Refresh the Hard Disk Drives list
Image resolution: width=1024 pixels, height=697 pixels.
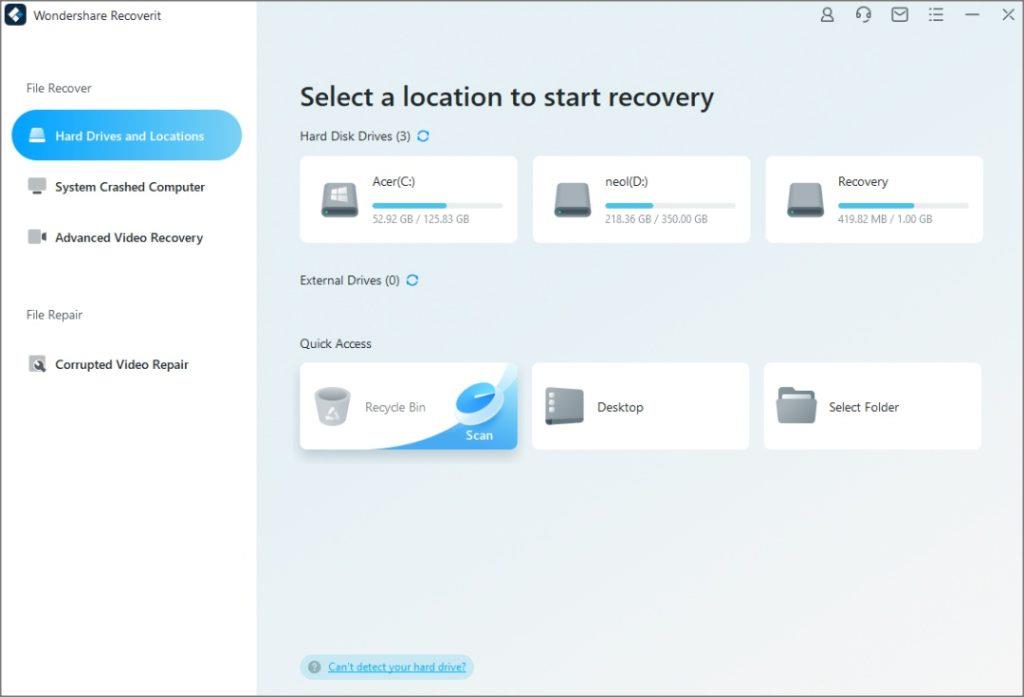click(423, 136)
